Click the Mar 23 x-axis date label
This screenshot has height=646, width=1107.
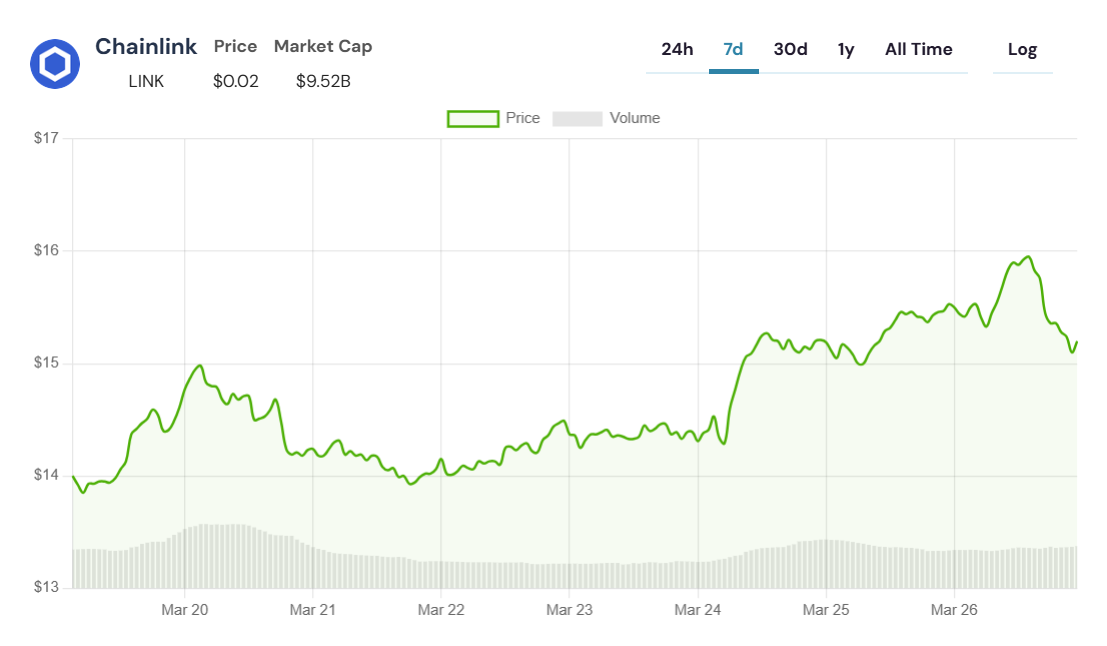[570, 610]
